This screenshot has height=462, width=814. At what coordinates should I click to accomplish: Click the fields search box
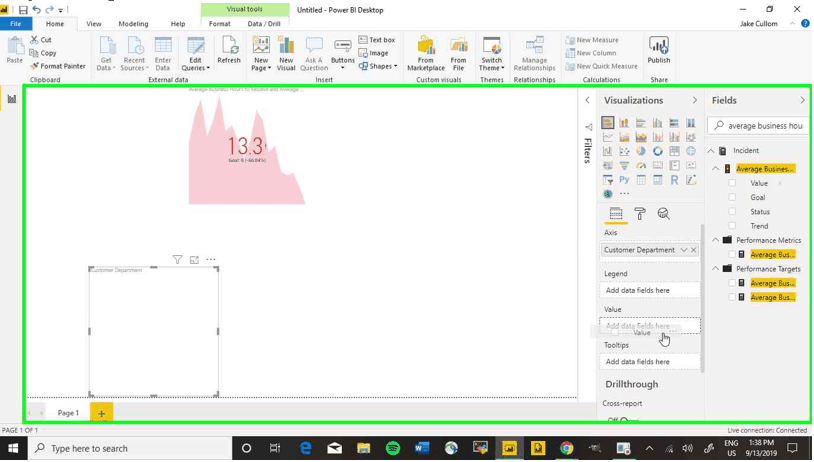click(758, 126)
